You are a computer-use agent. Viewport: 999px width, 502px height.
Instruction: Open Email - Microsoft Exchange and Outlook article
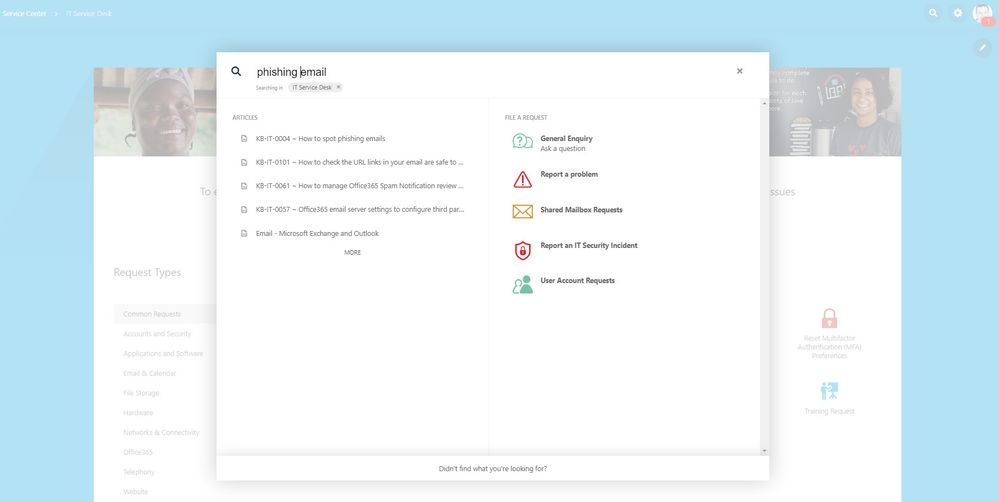click(317, 233)
